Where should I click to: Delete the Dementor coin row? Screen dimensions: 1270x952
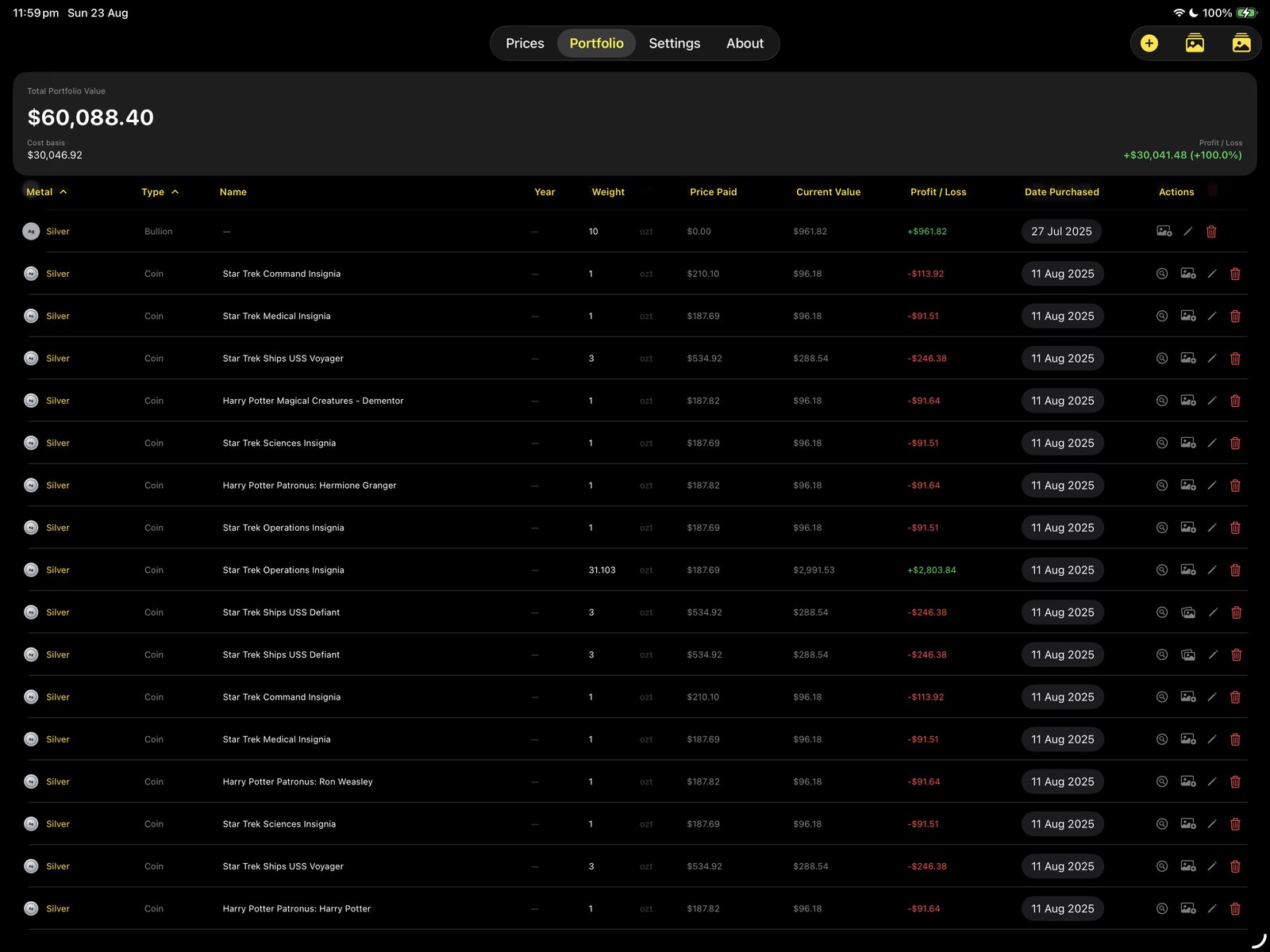1235,401
